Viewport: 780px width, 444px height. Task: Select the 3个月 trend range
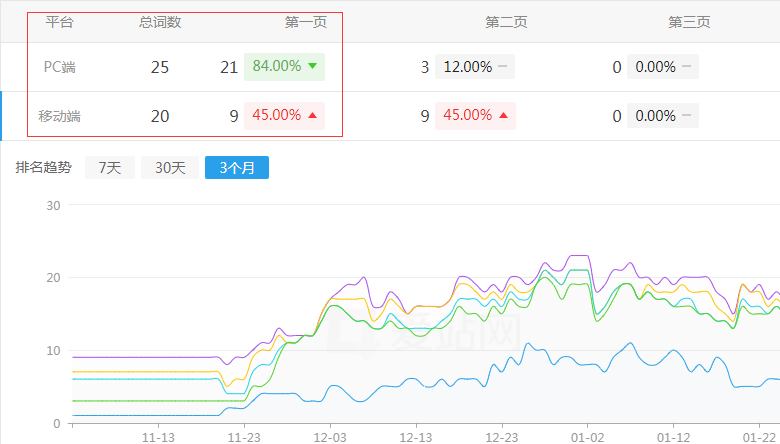(236, 168)
